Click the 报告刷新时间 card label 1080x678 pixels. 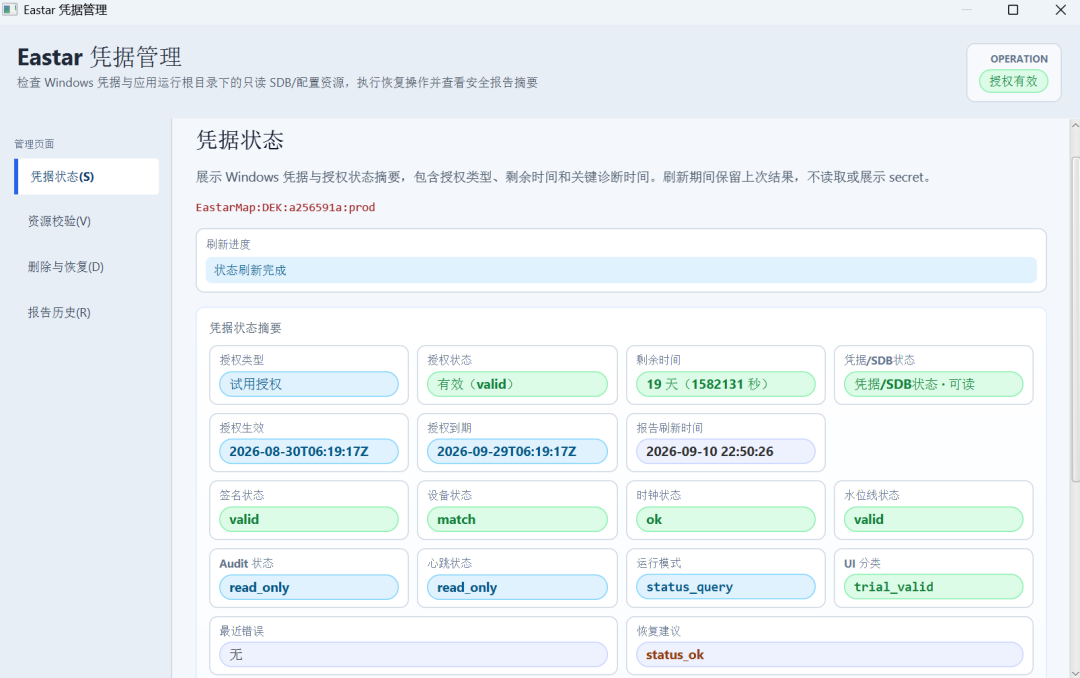tap(669, 428)
